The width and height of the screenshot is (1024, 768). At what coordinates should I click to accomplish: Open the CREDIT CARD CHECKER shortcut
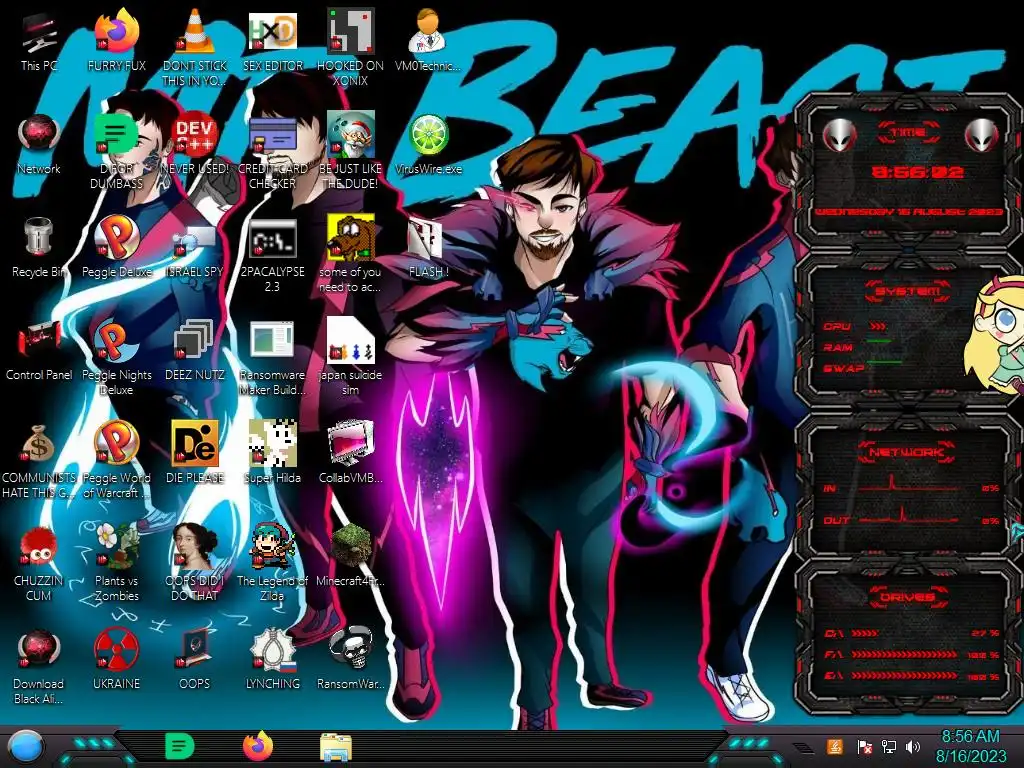click(272, 152)
